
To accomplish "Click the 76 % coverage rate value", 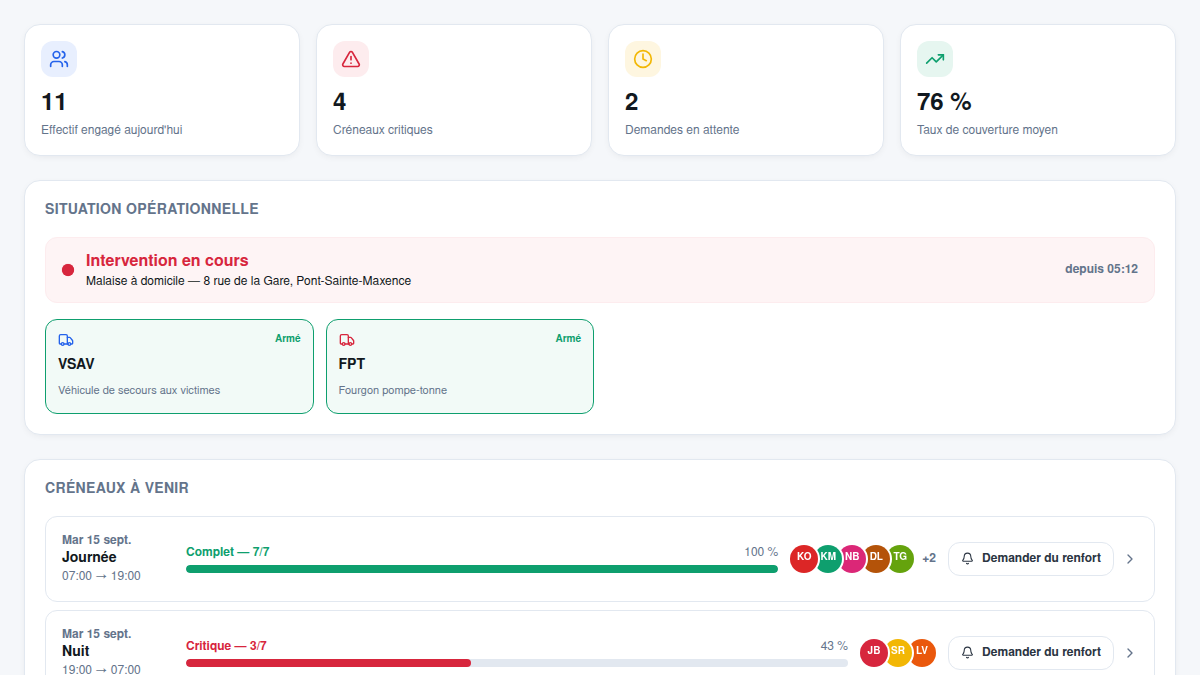I will click(944, 102).
